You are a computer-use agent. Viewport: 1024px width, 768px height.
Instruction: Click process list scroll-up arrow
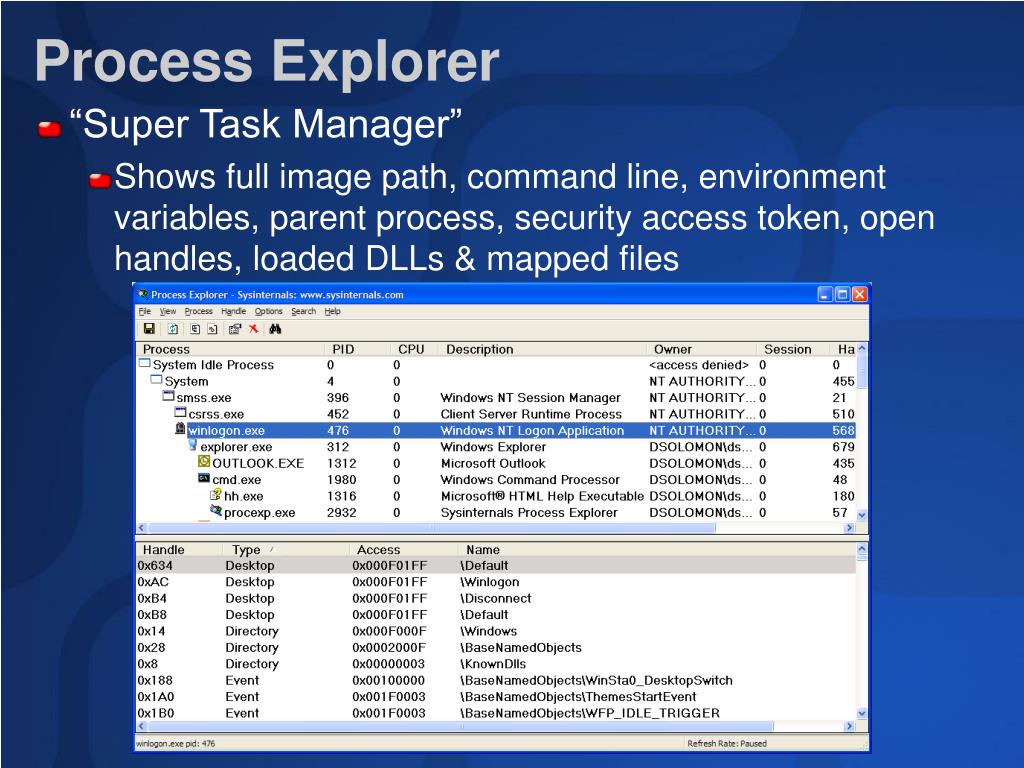click(861, 348)
